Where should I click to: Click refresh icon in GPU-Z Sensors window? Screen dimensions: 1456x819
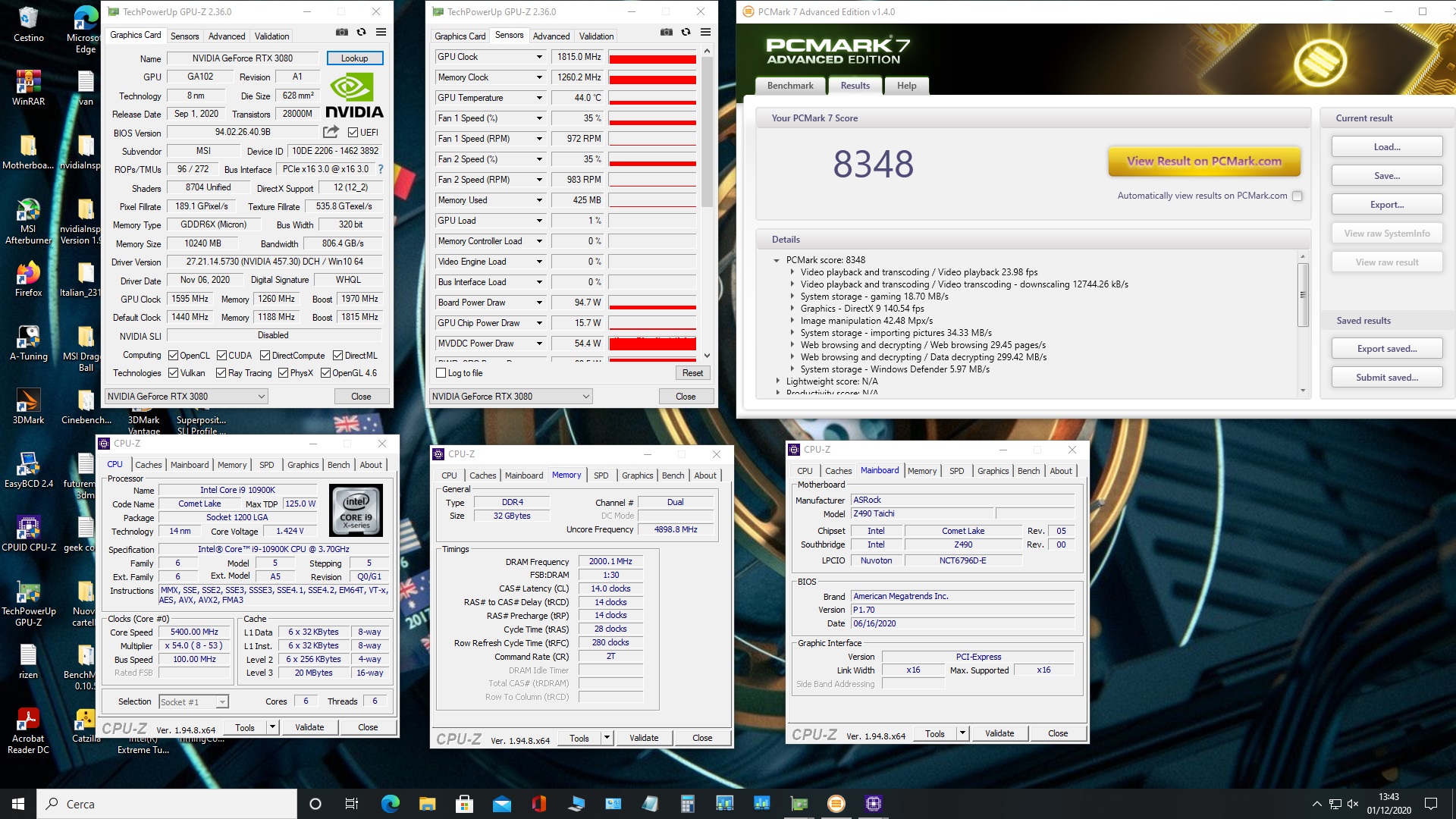pos(686,32)
